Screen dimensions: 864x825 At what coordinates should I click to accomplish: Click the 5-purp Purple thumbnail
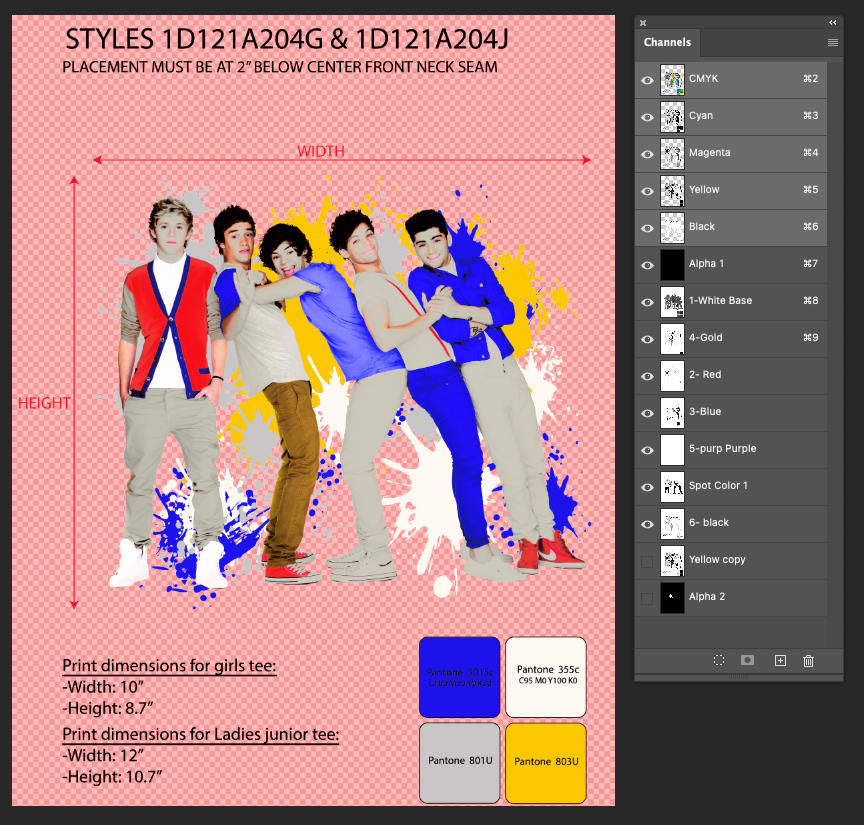click(672, 450)
